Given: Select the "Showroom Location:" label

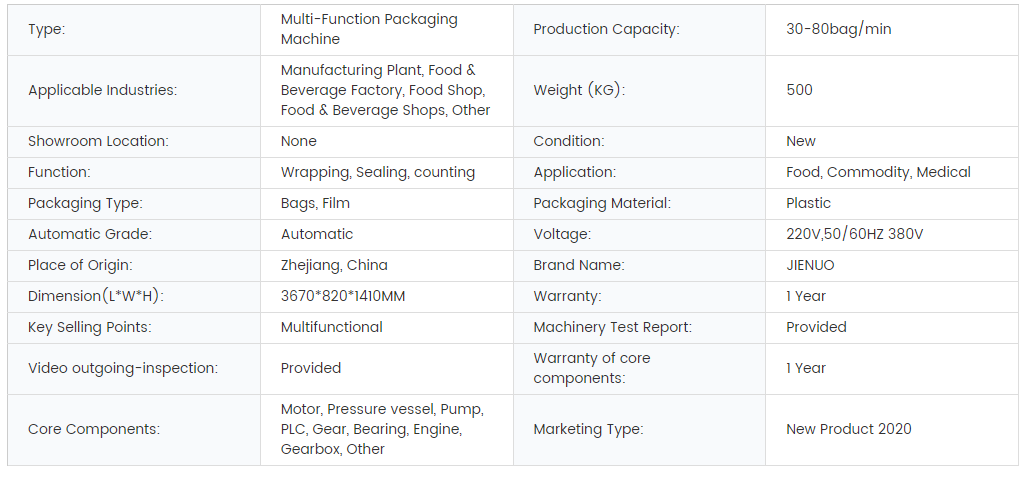Looking at the screenshot, I should [98, 141].
